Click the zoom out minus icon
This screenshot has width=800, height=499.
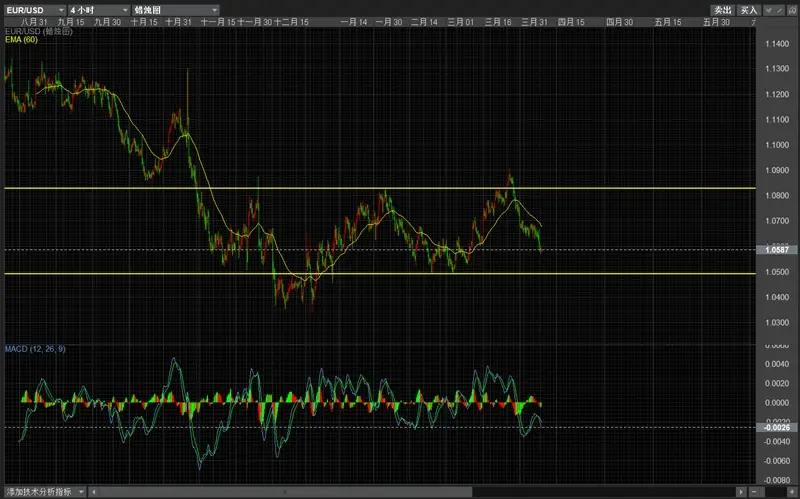tap(754, 492)
